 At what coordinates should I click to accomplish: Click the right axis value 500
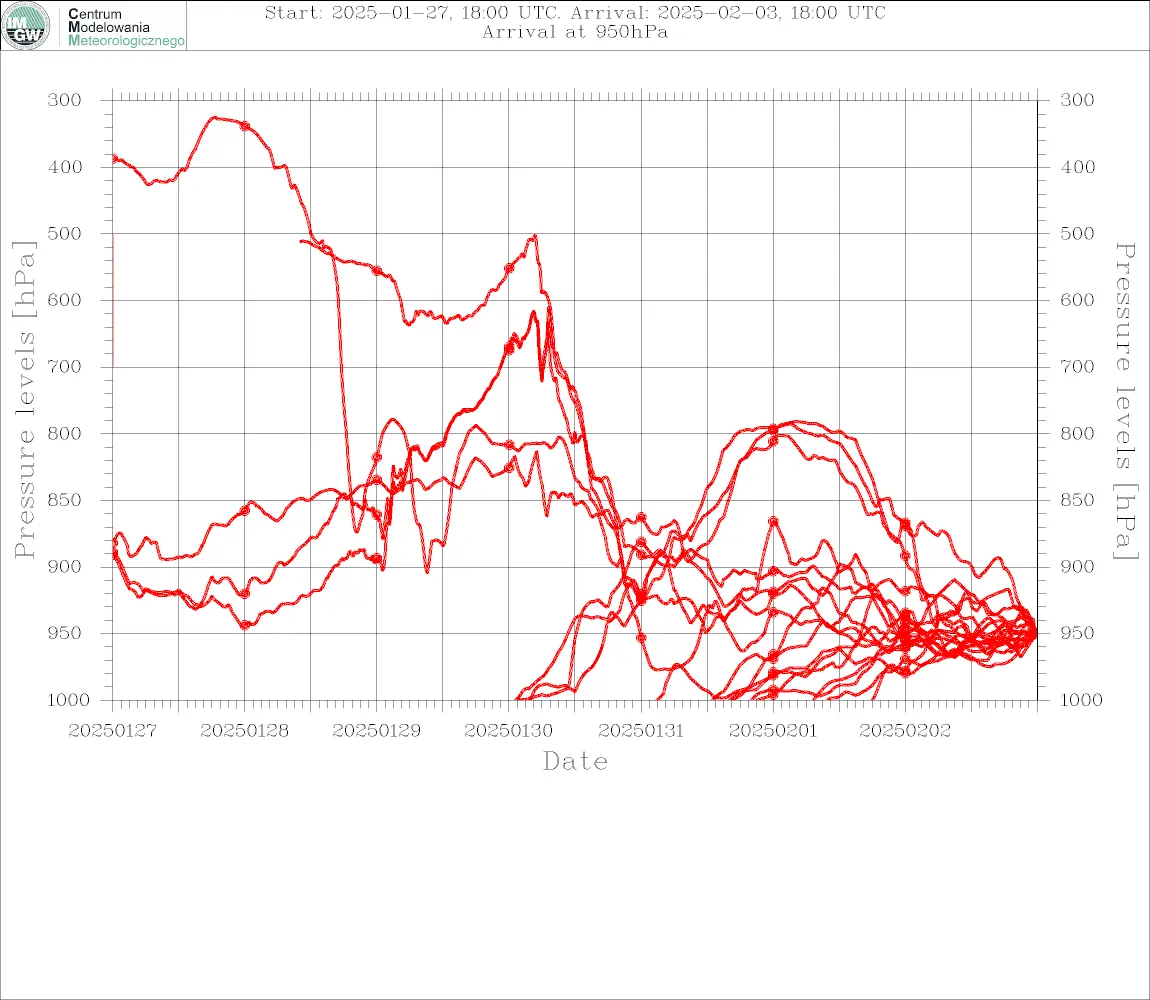1077,233
